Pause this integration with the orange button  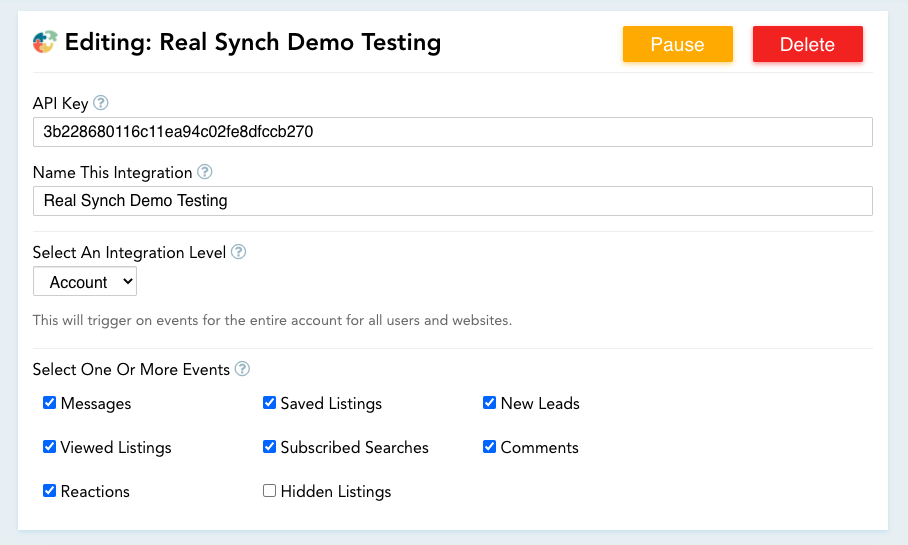click(678, 44)
